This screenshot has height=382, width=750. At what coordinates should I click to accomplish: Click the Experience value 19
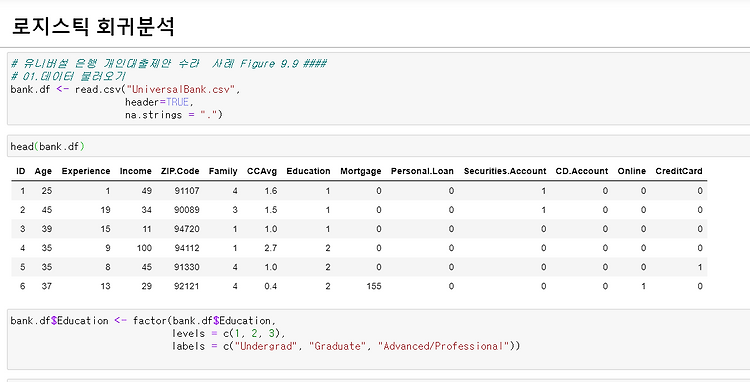[x=105, y=210]
